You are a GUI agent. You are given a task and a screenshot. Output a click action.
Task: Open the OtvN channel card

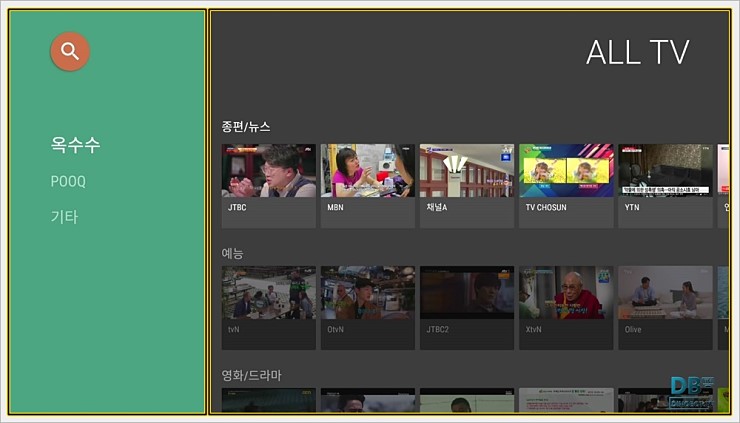(368, 308)
